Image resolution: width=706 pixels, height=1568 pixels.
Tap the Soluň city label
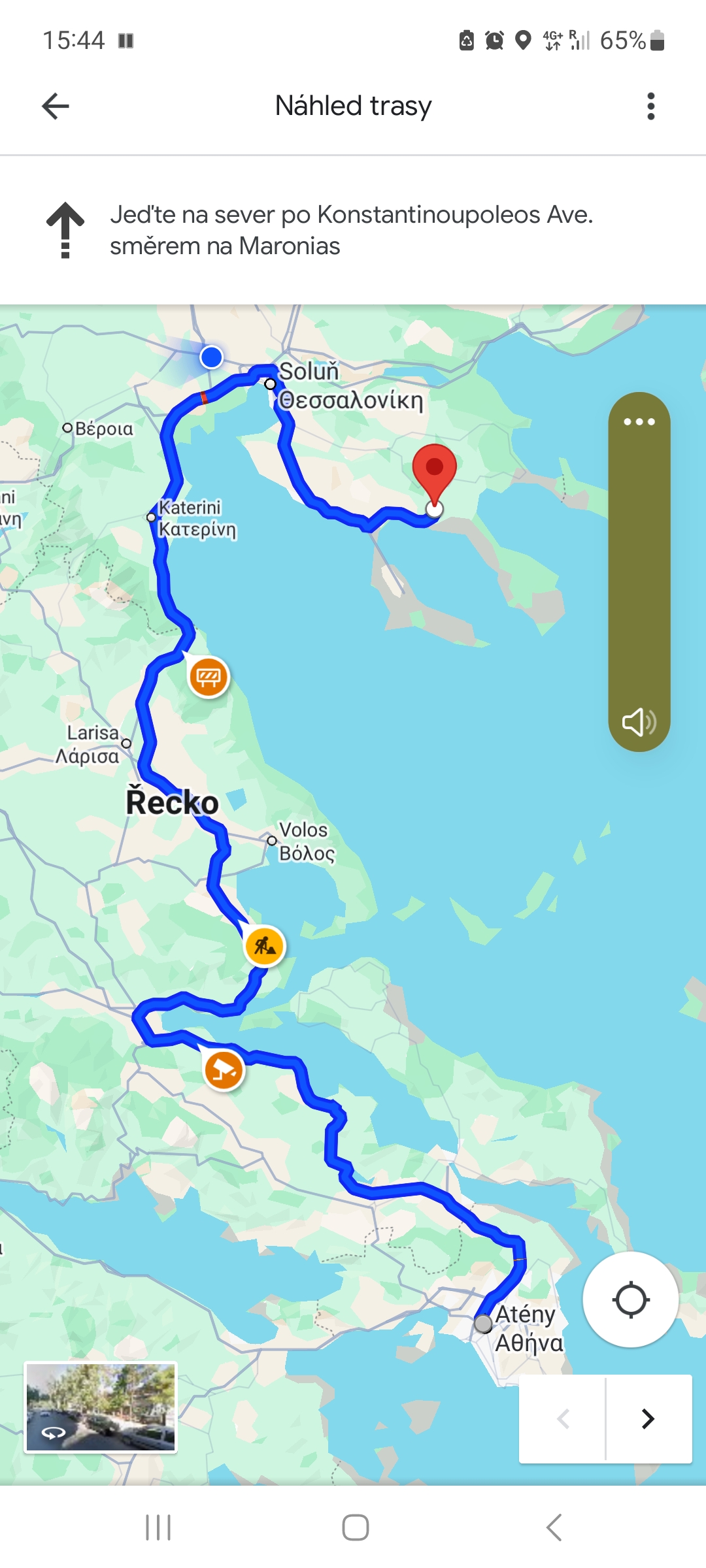coord(310,371)
